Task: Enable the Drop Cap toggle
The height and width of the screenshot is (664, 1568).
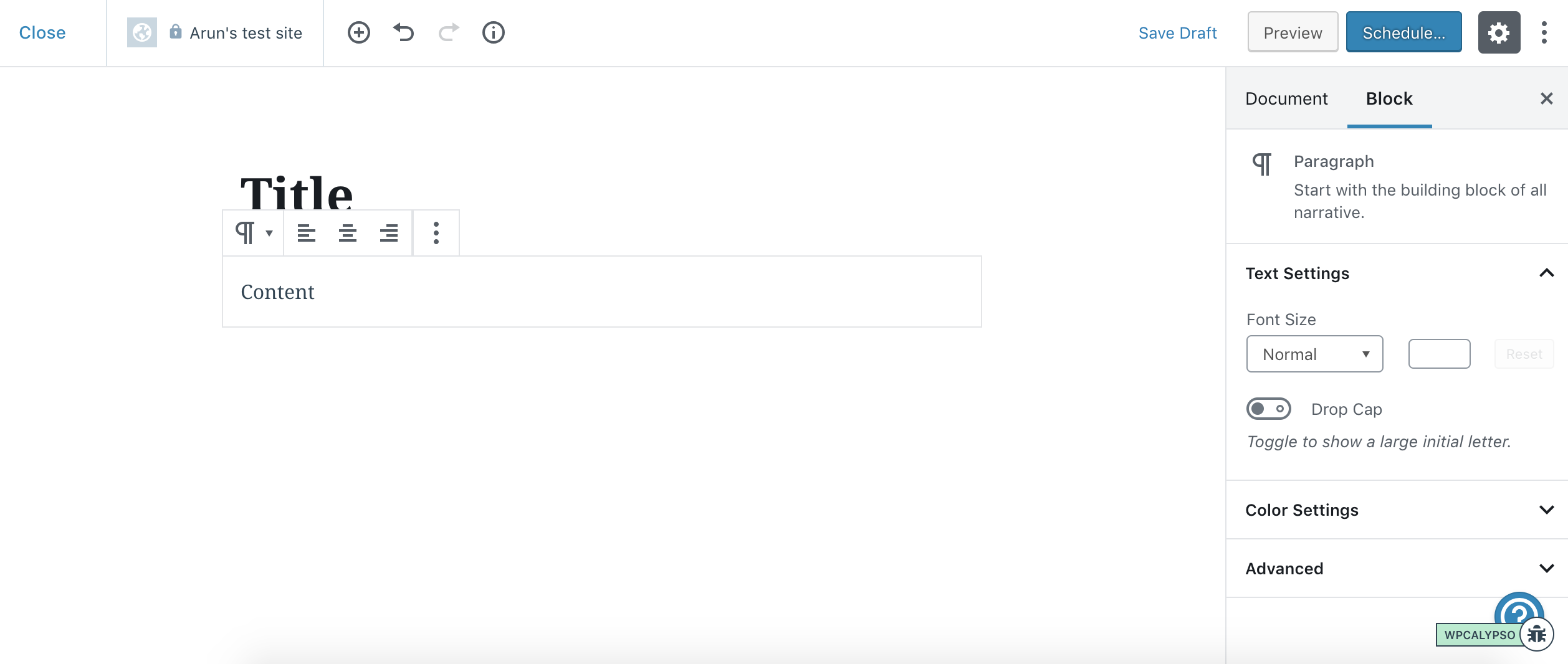Action: pos(1268,409)
